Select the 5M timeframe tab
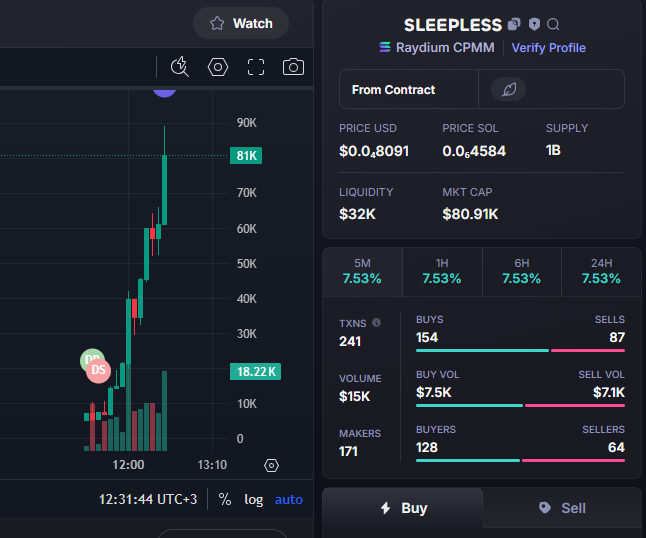Viewport: 646px width, 538px height. click(362, 272)
